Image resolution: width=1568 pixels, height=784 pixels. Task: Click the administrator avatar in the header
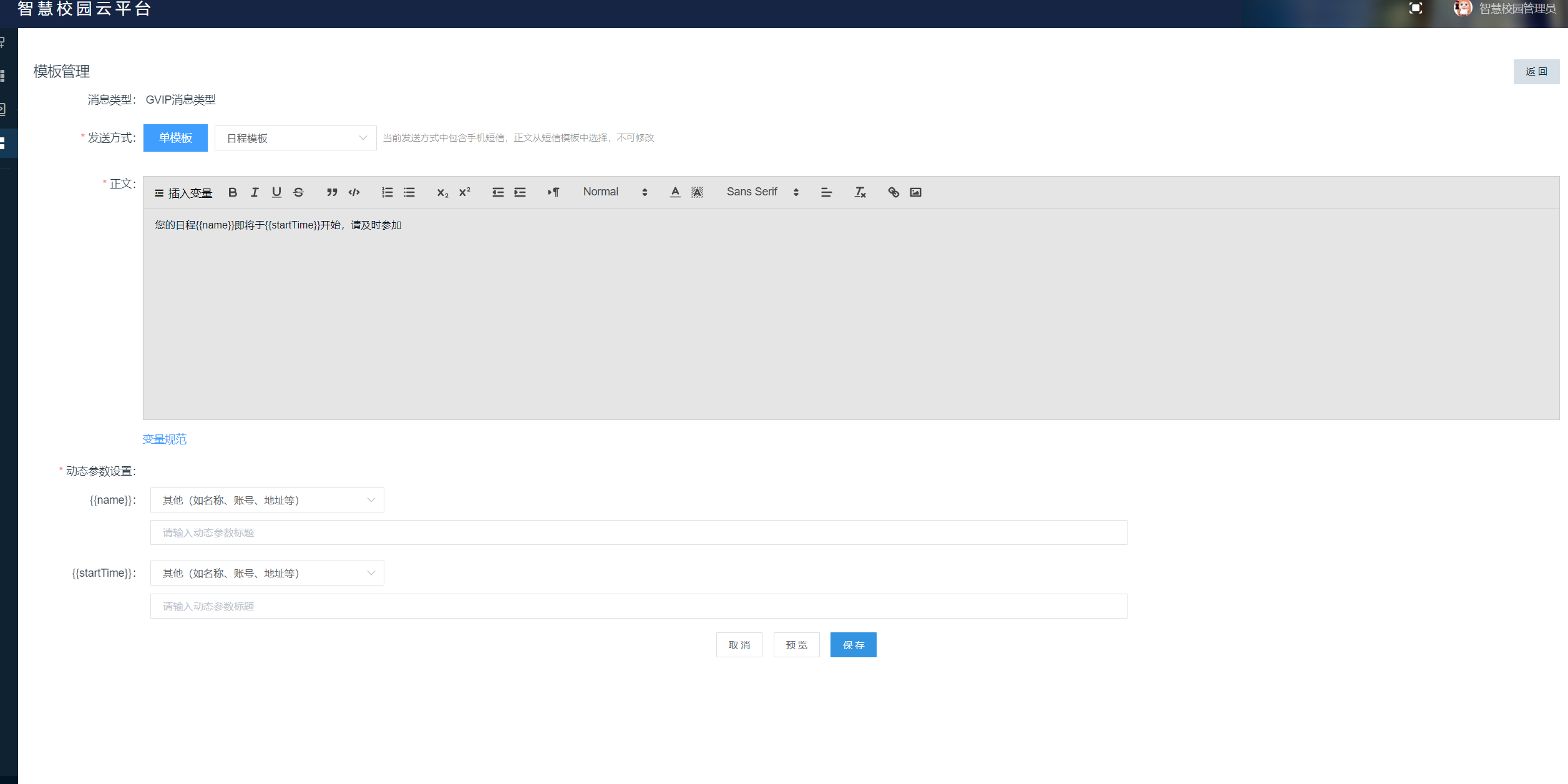1463,8
